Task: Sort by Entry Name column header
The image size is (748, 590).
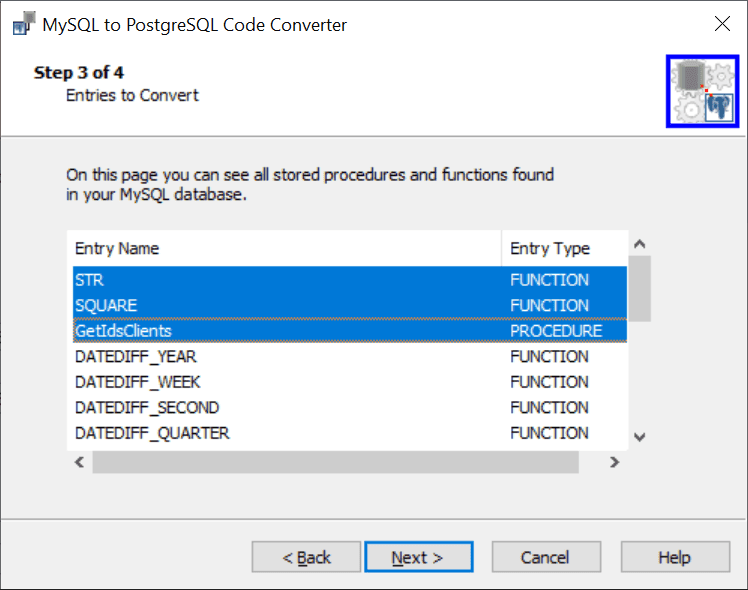Action: [284, 248]
